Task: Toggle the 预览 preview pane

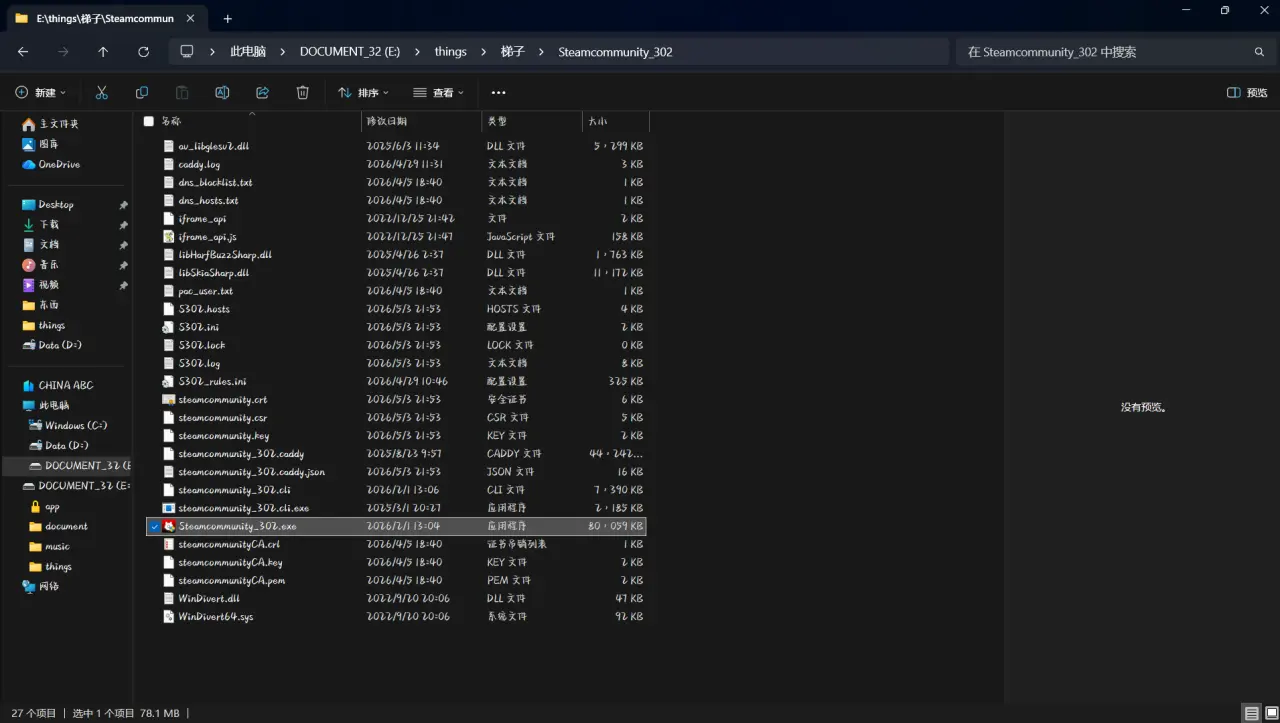Action: click(x=1247, y=92)
